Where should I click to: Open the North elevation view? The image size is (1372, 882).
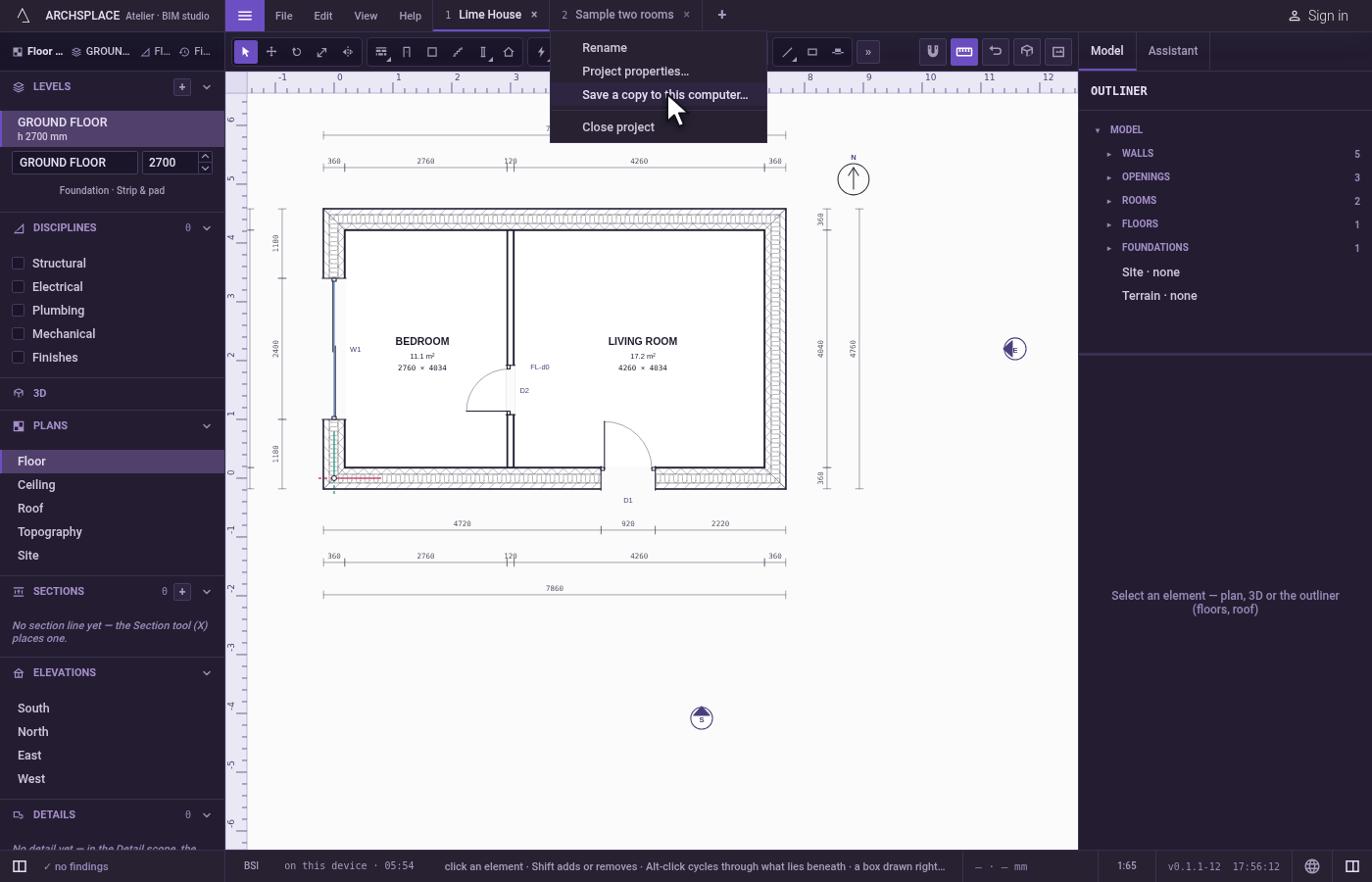113,732
